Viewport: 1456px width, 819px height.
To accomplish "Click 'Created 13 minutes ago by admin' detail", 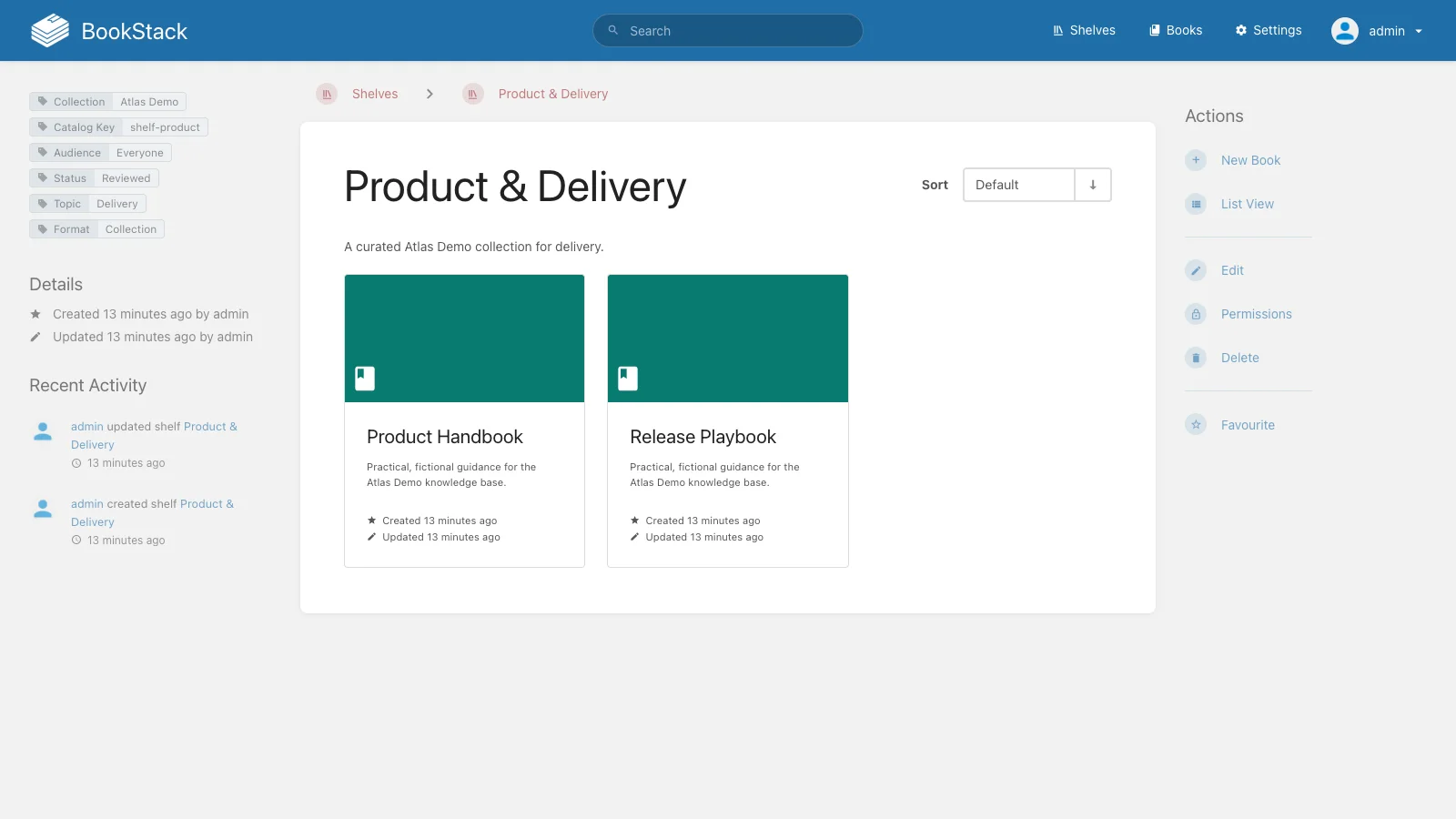I will point(151,314).
